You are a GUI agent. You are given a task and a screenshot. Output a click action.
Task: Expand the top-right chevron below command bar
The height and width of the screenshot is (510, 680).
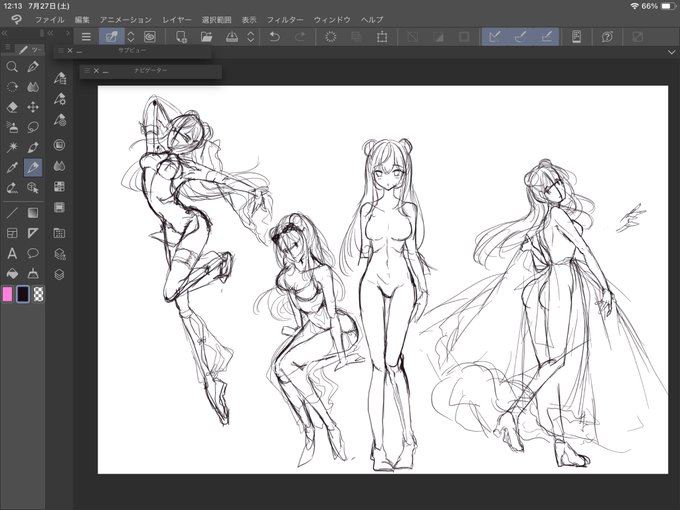(x=671, y=52)
